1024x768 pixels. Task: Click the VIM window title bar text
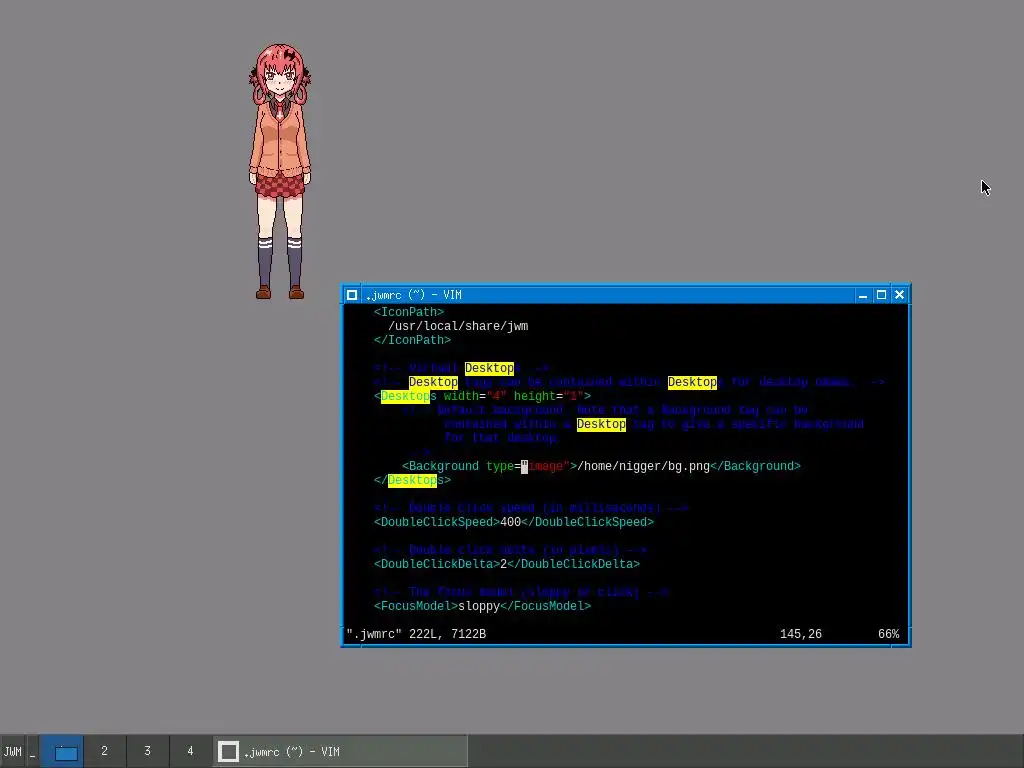pyautogui.click(x=413, y=295)
